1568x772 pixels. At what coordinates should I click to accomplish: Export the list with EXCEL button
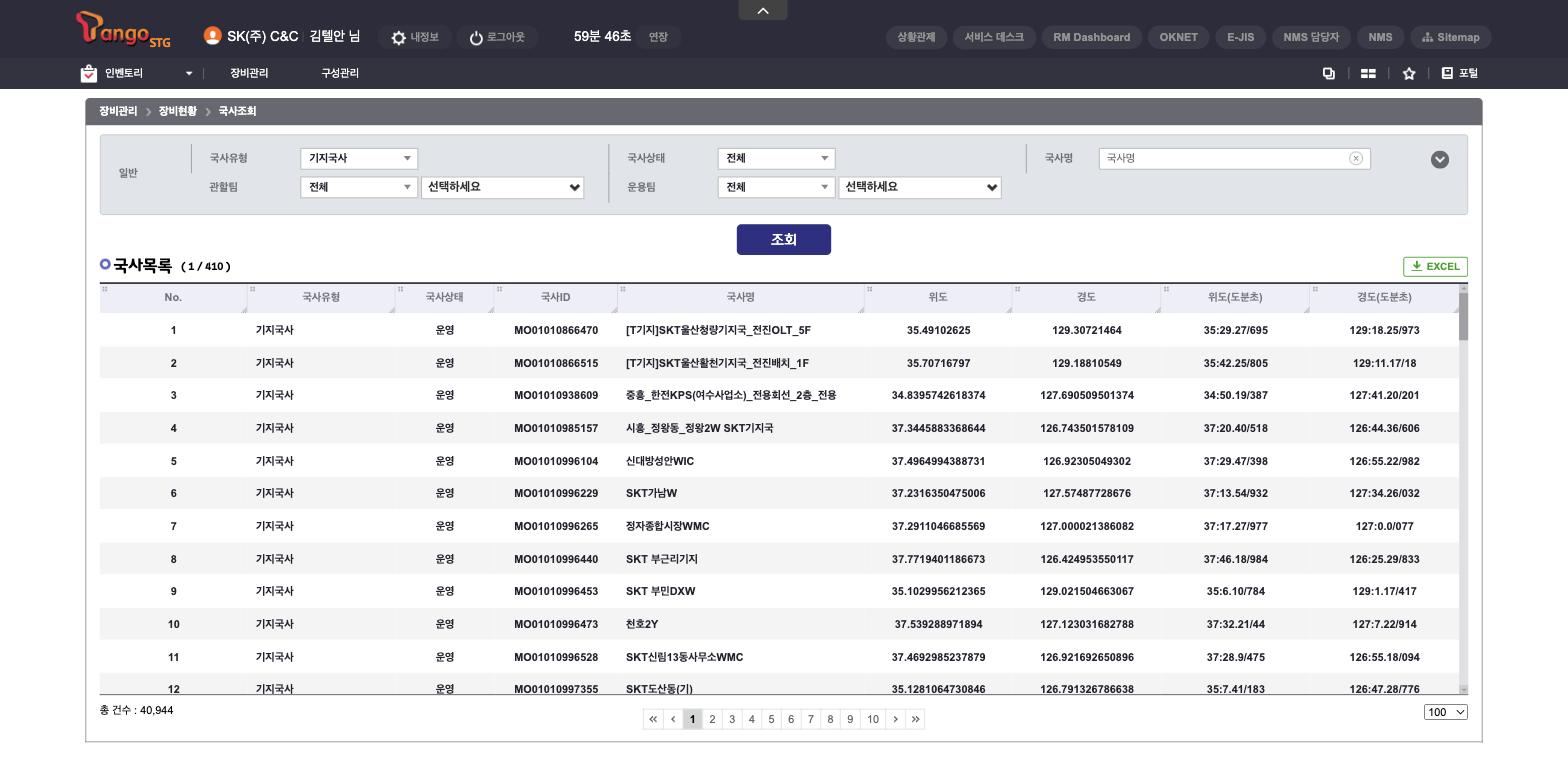click(1435, 266)
